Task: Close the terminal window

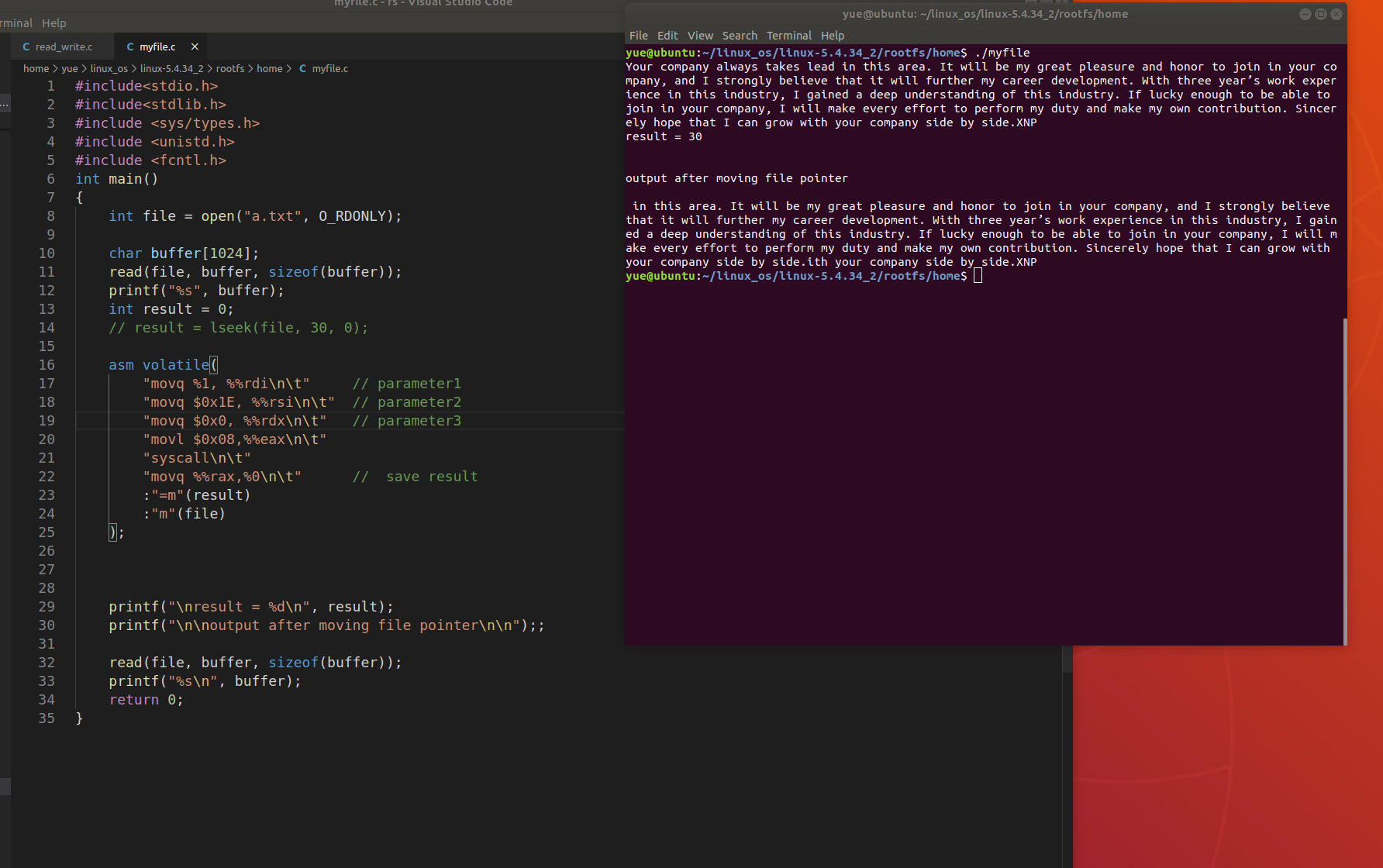Action: click(1336, 14)
